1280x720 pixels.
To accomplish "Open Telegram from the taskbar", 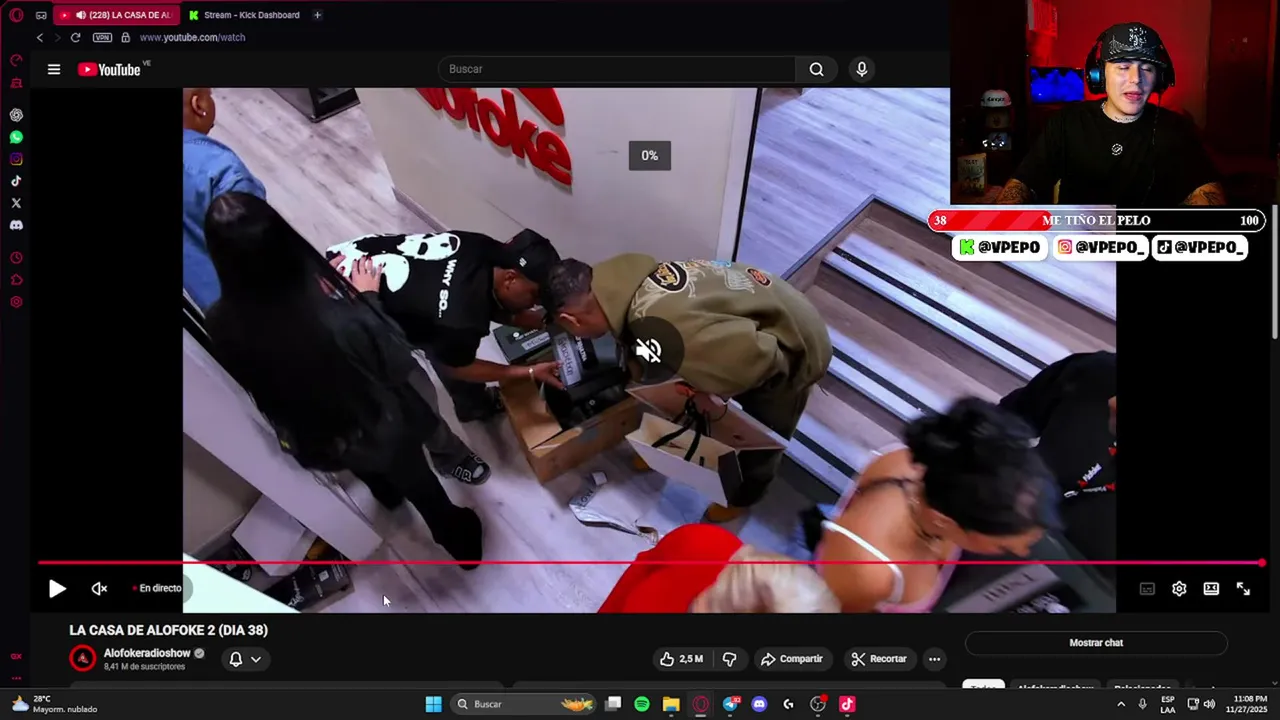I will [730, 704].
